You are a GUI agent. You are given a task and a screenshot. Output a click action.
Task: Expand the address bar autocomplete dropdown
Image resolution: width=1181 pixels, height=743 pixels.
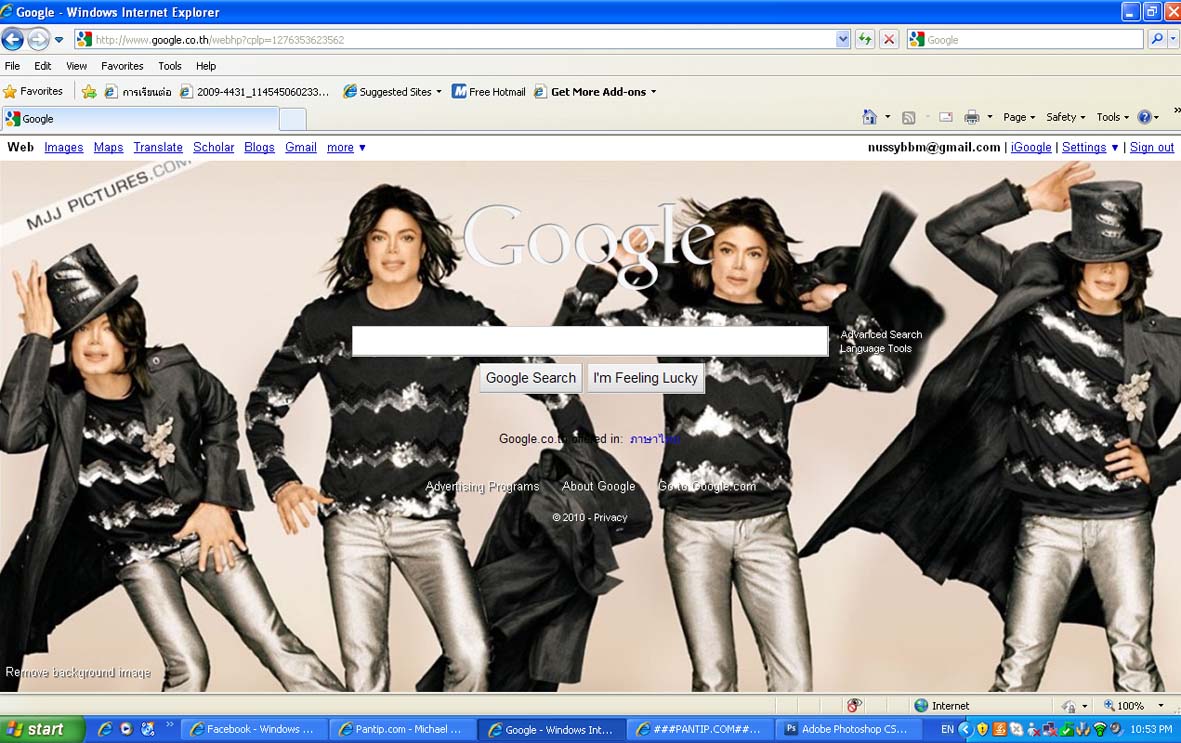point(843,40)
